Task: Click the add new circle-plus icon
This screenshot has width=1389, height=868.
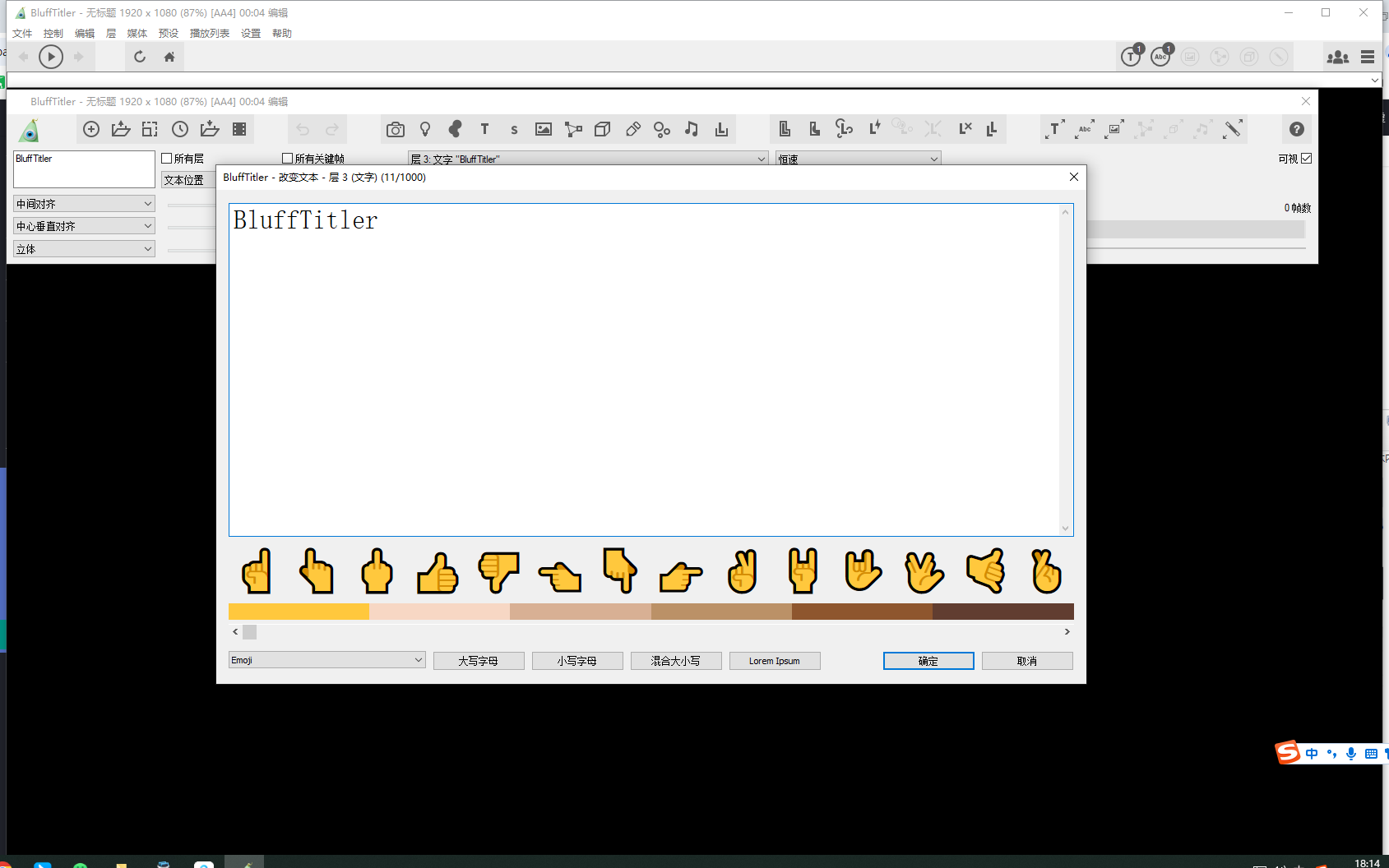Action: [91, 129]
